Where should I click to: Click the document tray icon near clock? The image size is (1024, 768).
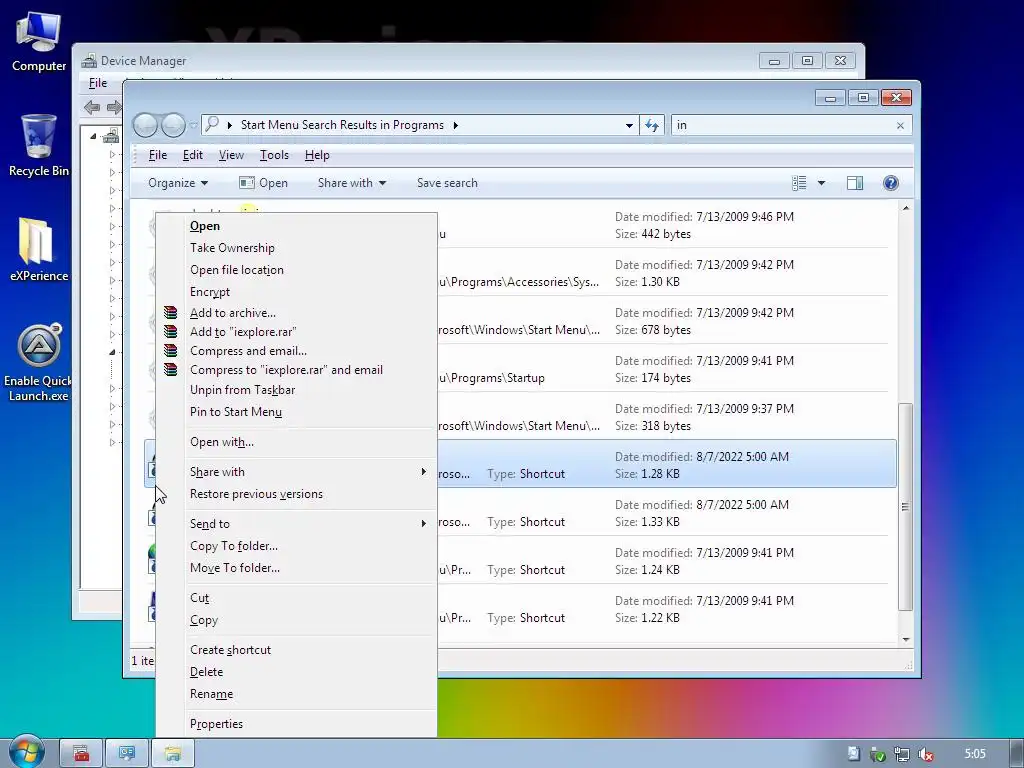[x=854, y=754]
